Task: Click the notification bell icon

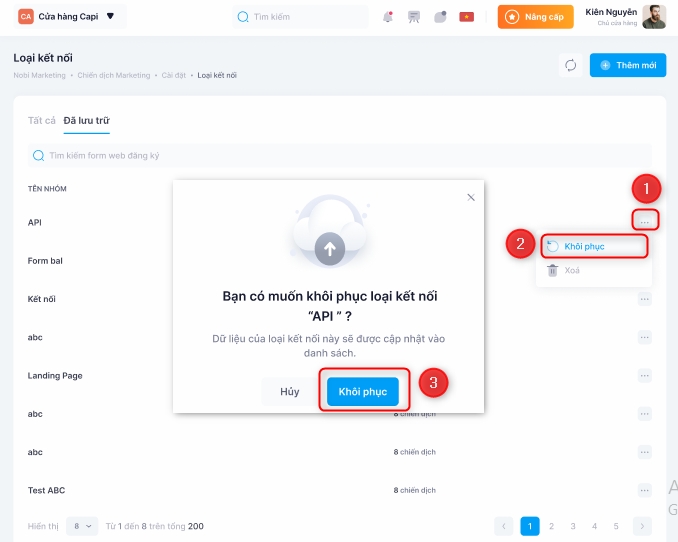Action: (388, 17)
